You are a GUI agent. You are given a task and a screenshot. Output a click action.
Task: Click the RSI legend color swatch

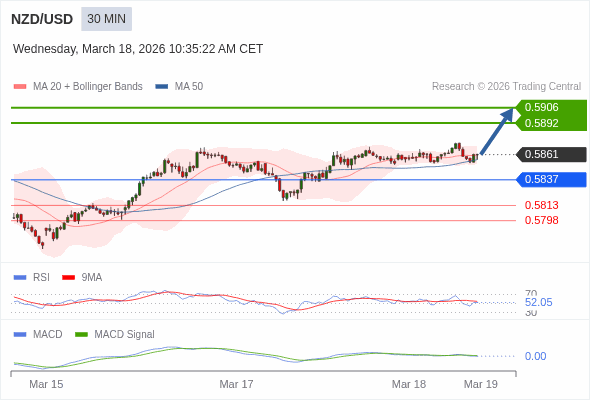click(x=20, y=278)
